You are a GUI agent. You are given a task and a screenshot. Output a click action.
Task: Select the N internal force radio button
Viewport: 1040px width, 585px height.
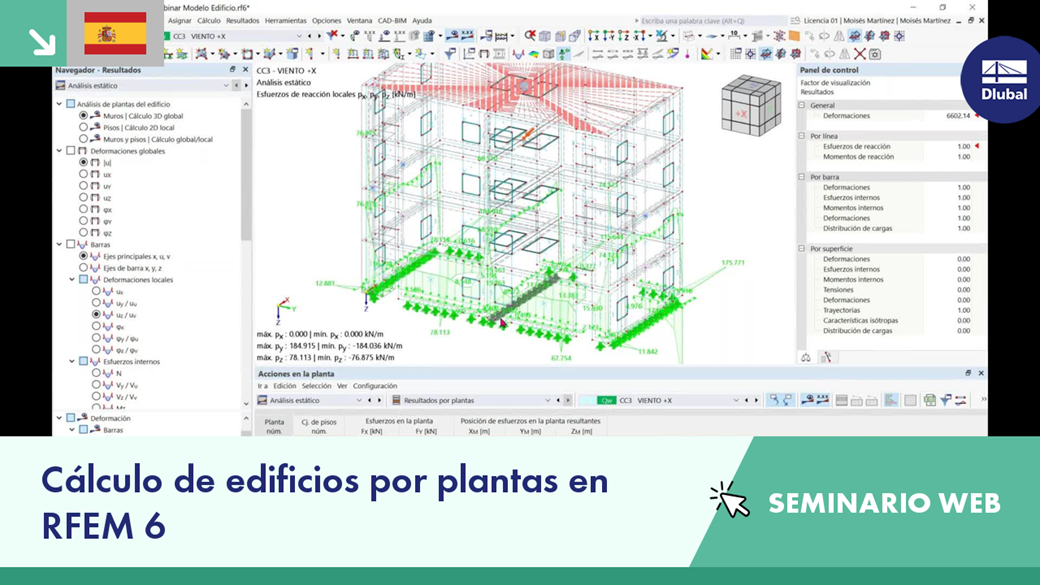click(96, 373)
